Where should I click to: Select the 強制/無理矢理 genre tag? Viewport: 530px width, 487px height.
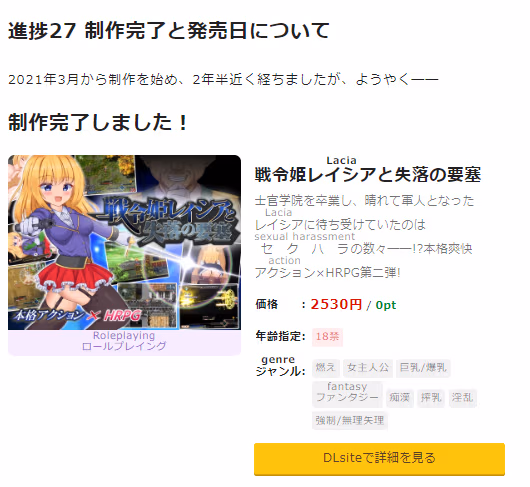(350, 421)
